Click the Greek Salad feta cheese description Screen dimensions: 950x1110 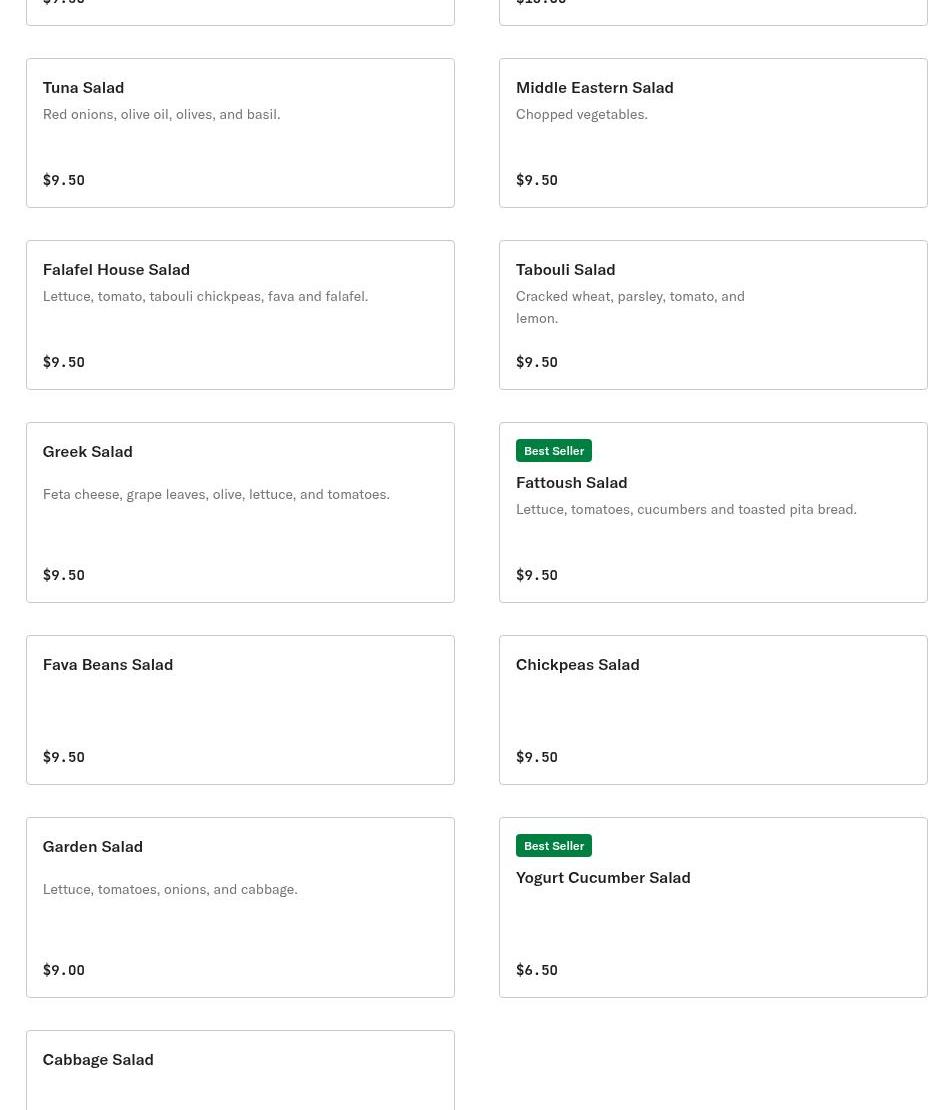click(x=216, y=494)
